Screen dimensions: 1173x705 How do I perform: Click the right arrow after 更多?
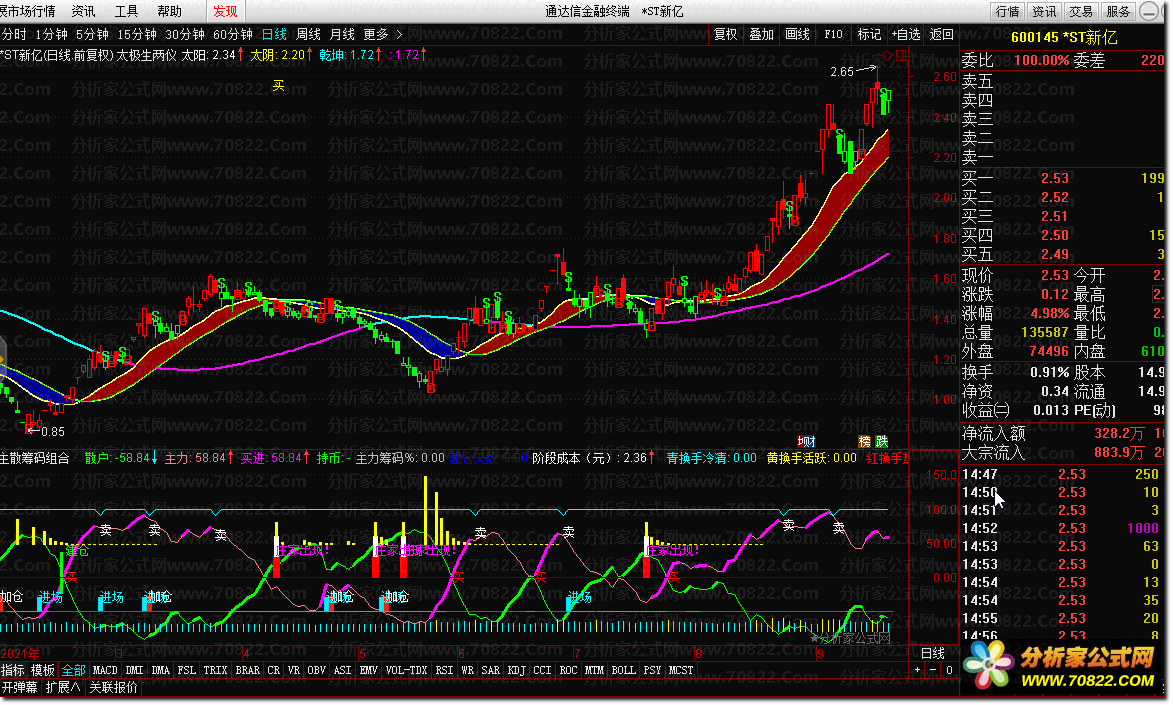pyautogui.click(x=399, y=34)
